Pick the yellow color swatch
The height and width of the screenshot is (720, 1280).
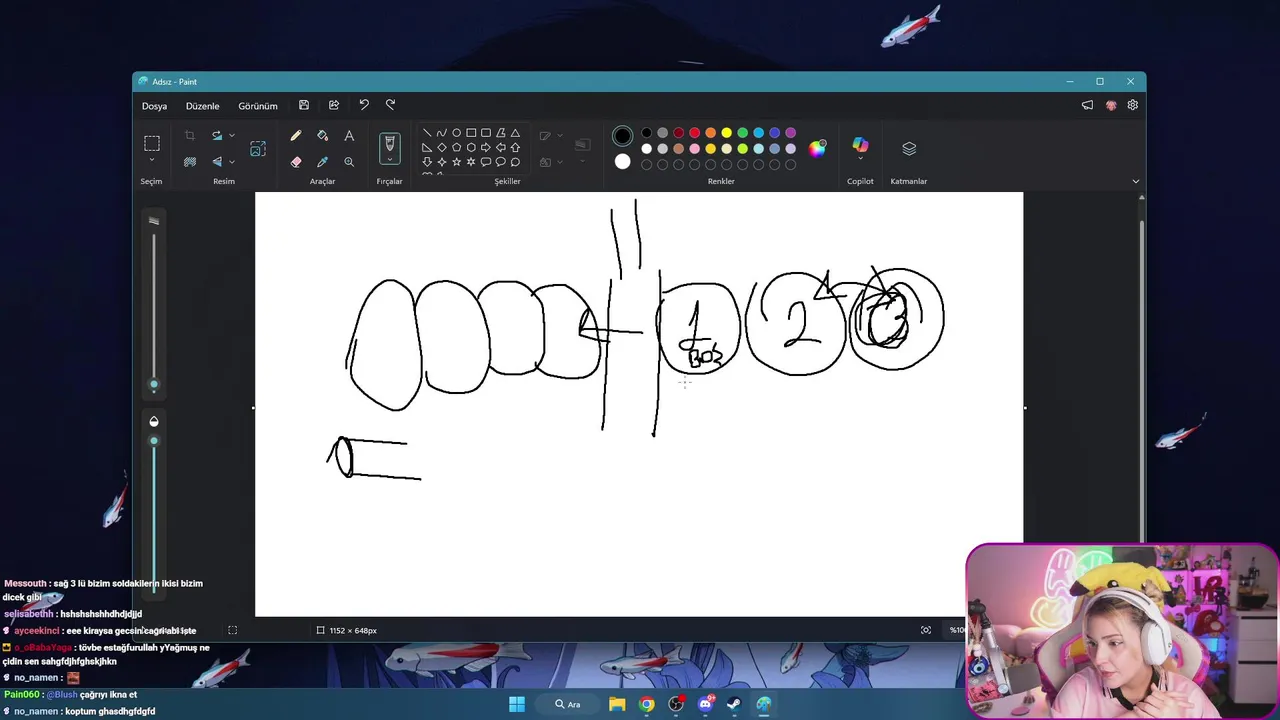point(726,133)
